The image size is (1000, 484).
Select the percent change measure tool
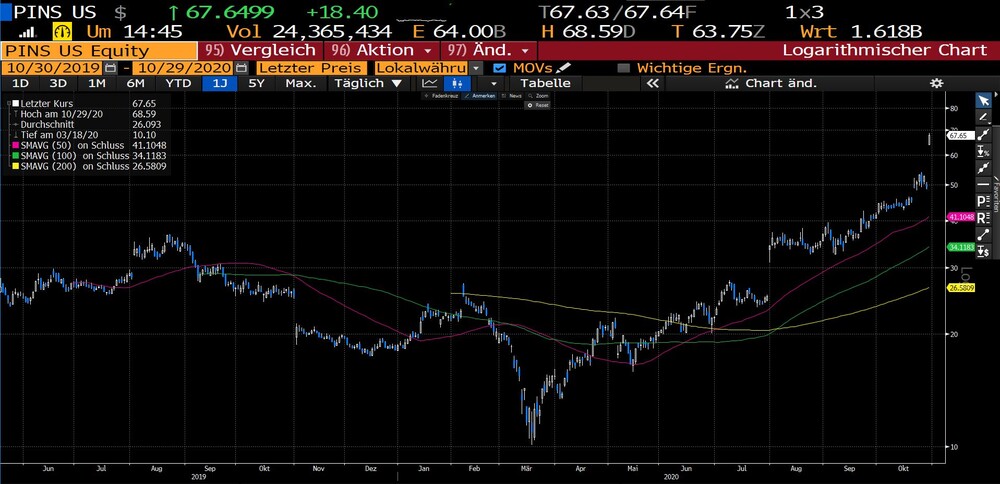point(983,151)
